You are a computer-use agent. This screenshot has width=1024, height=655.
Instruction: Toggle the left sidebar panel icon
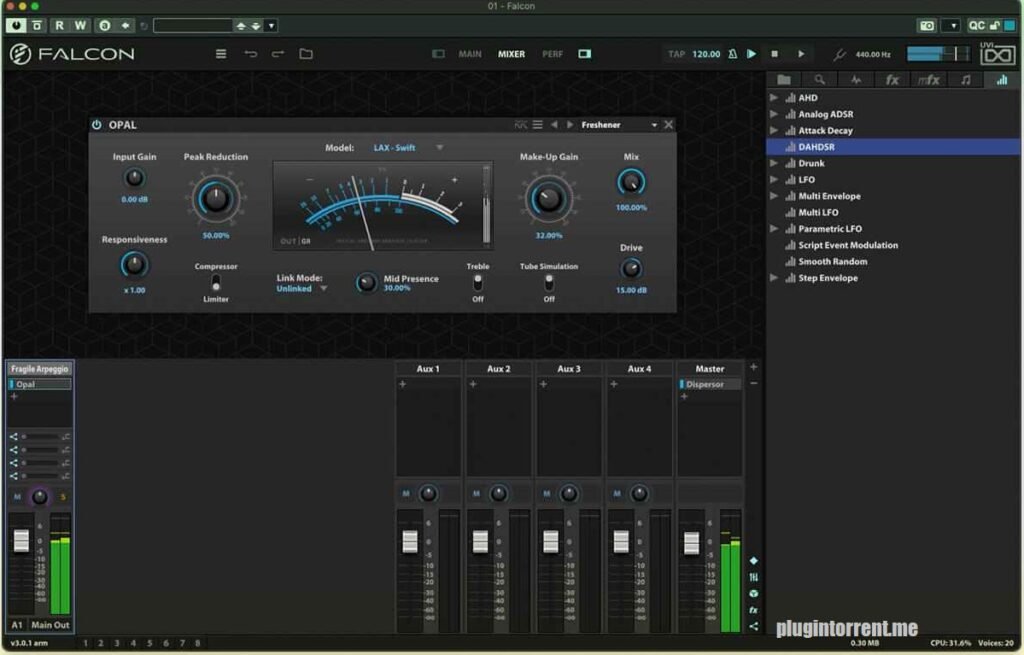click(x=438, y=54)
